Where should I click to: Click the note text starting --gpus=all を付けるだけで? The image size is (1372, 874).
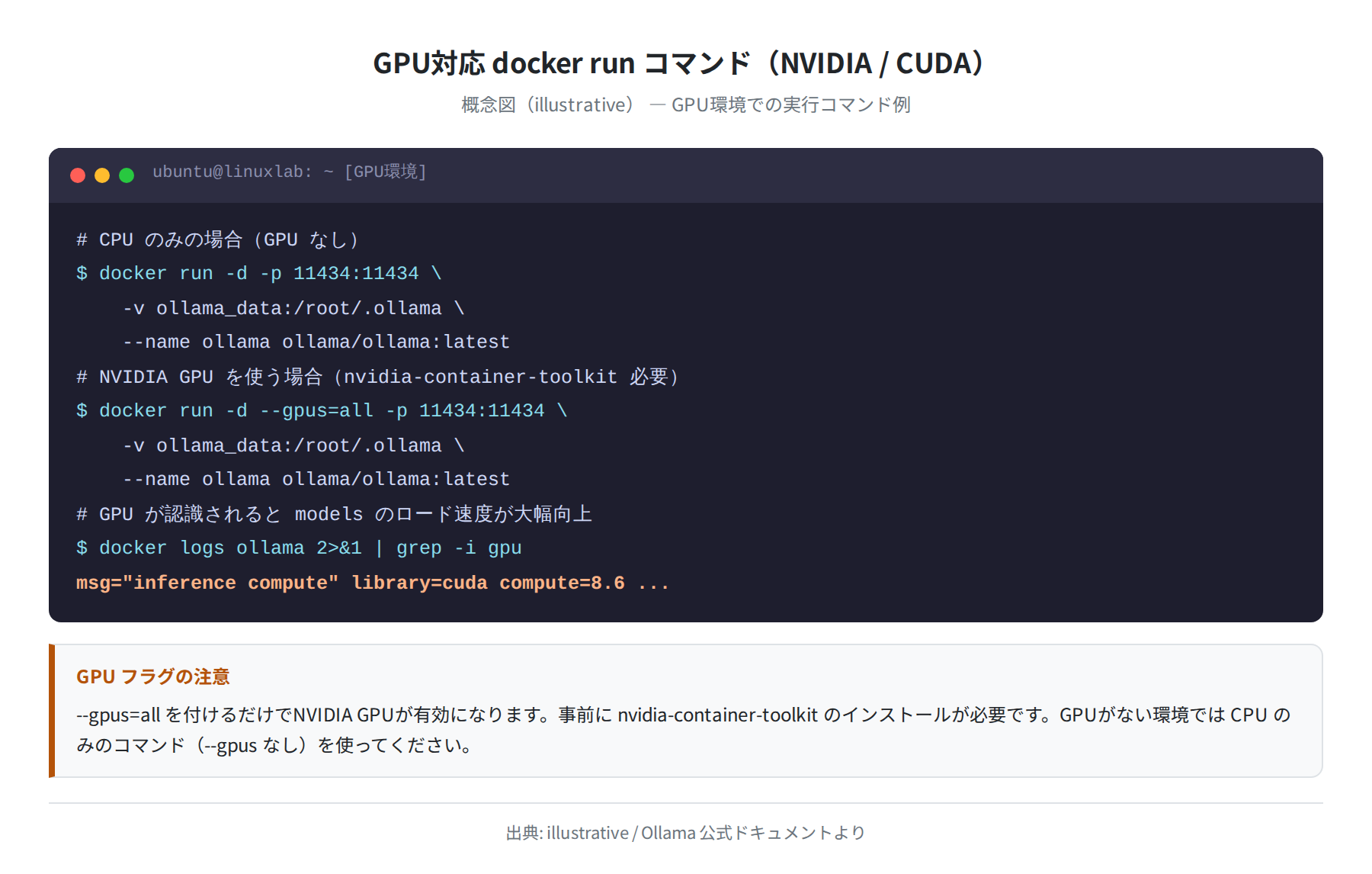[x=683, y=715]
